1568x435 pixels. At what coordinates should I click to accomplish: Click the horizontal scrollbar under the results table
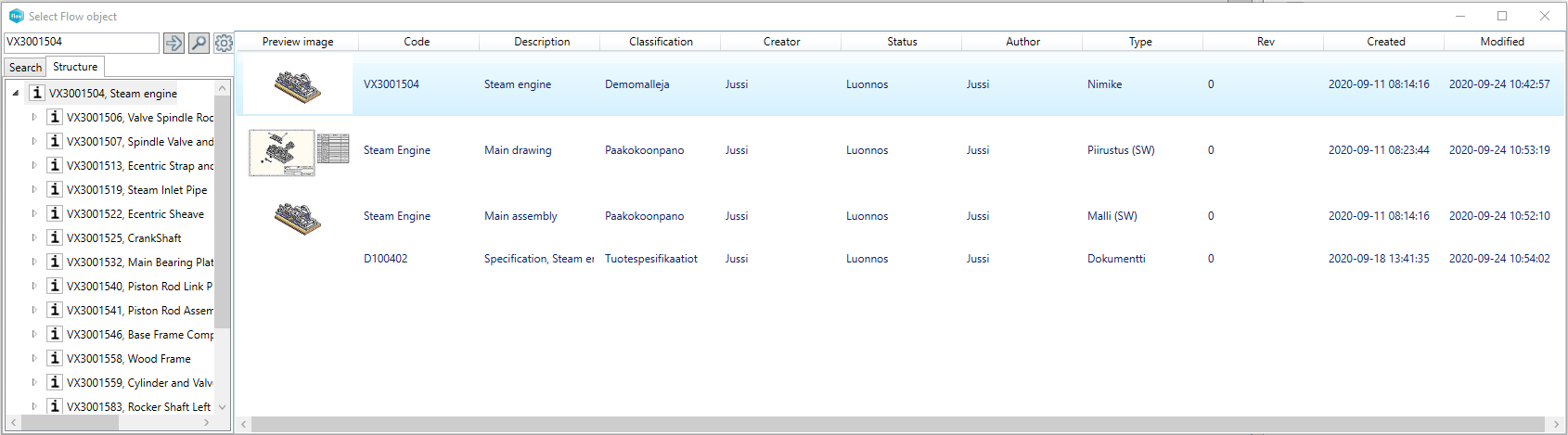click(x=898, y=424)
